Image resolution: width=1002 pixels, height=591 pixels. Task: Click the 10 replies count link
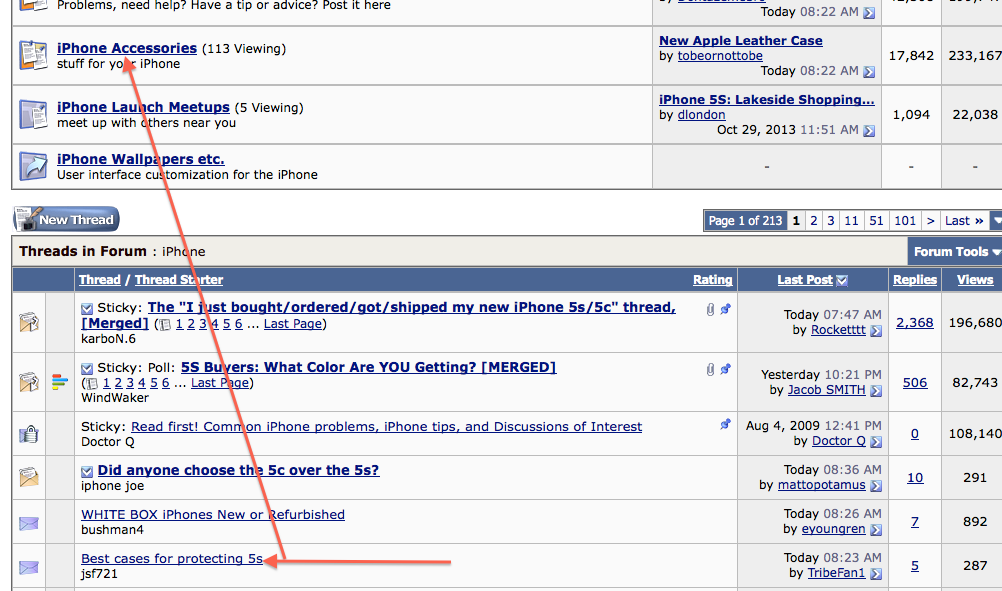tap(915, 477)
